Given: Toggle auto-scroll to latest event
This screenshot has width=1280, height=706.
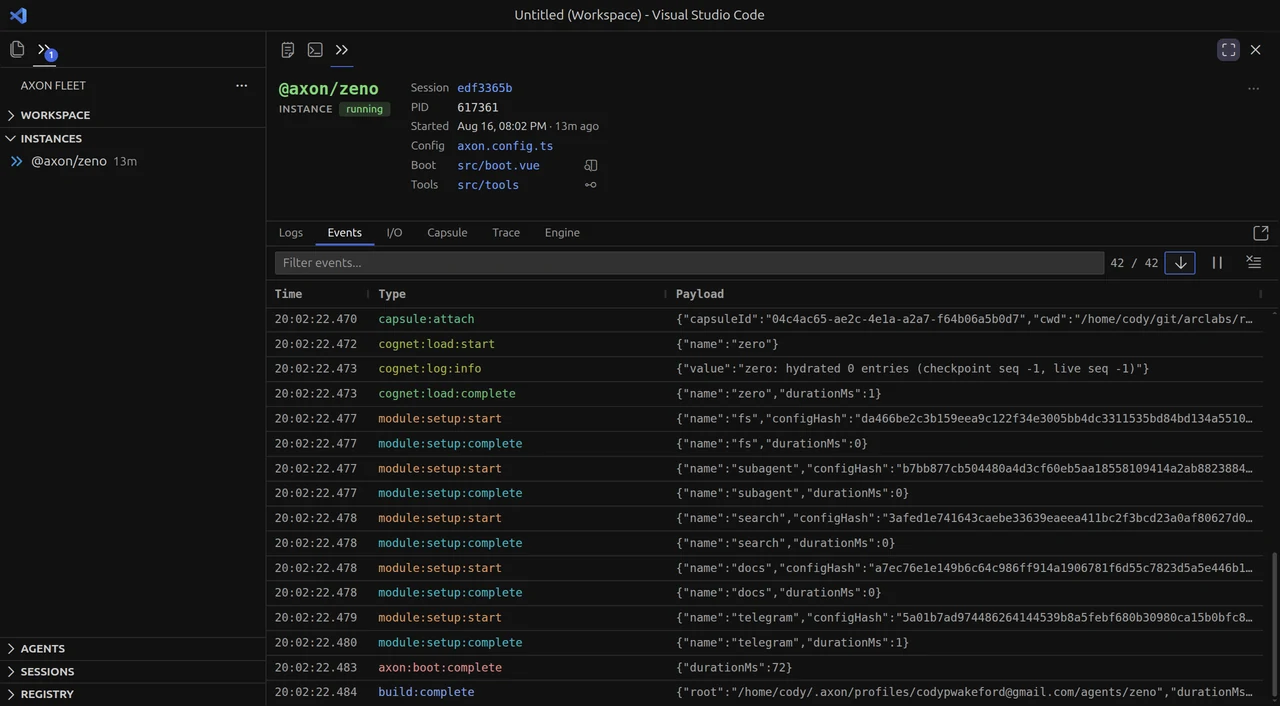Looking at the screenshot, I should tap(1180, 262).
